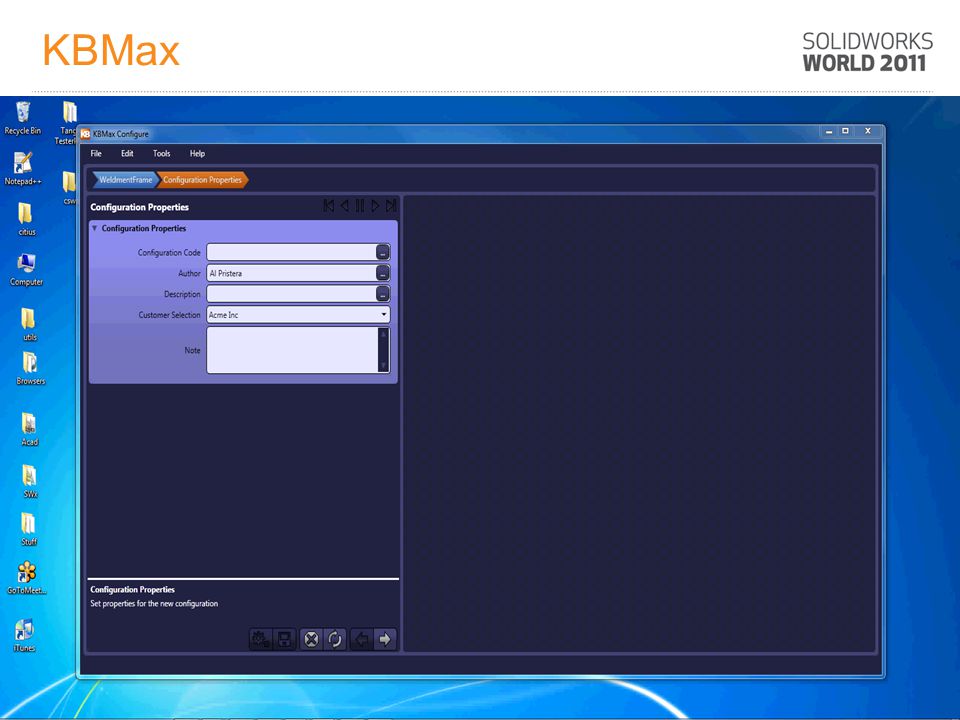Click the pause icon in panel header
960x720 pixels.
click(x=360, y=206)
